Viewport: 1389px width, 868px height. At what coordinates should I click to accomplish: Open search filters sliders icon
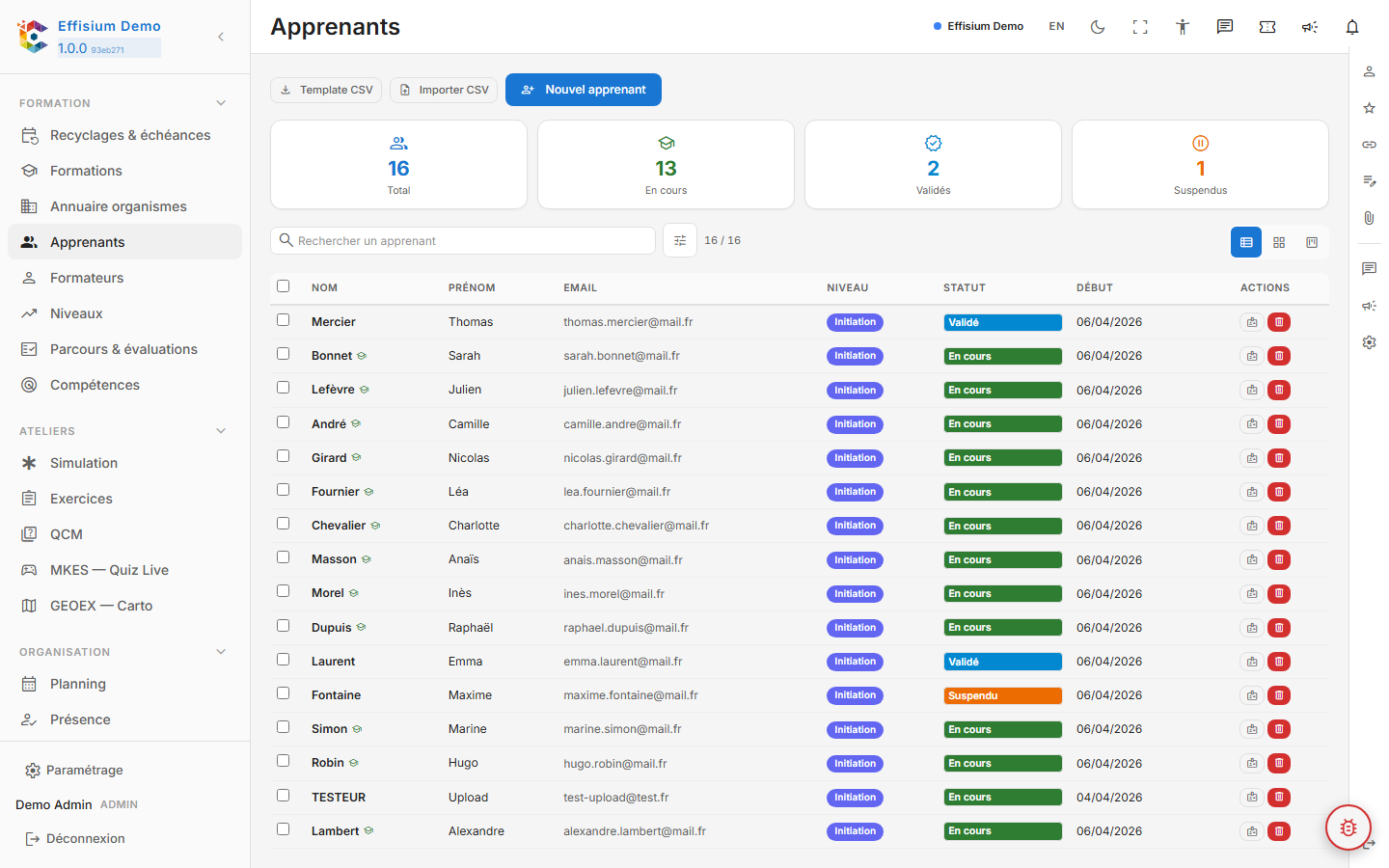(x=680, y=241)
